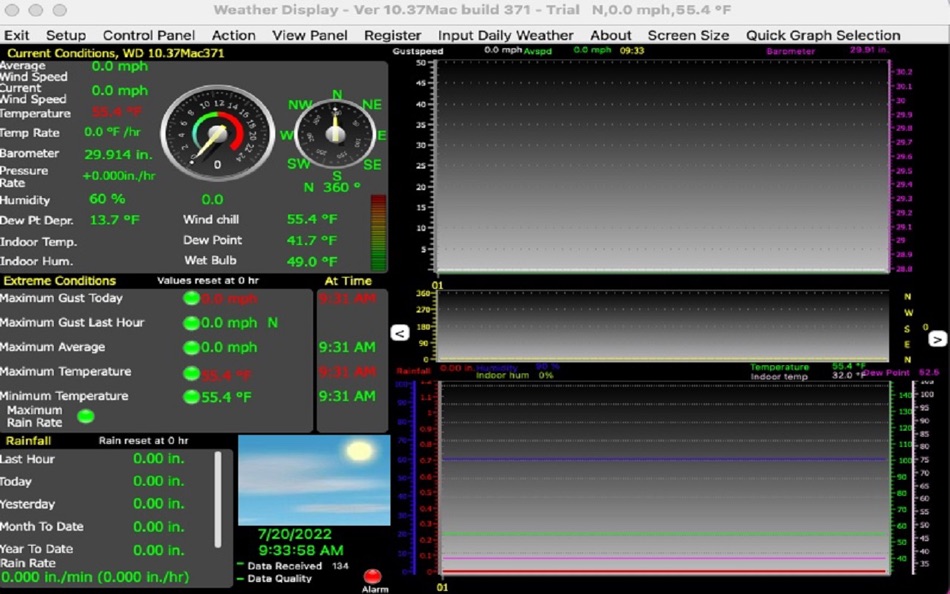The height and width of the screenshot is (594, 950).
Task: Open the Action menu
Action: [x=234, y=35]
